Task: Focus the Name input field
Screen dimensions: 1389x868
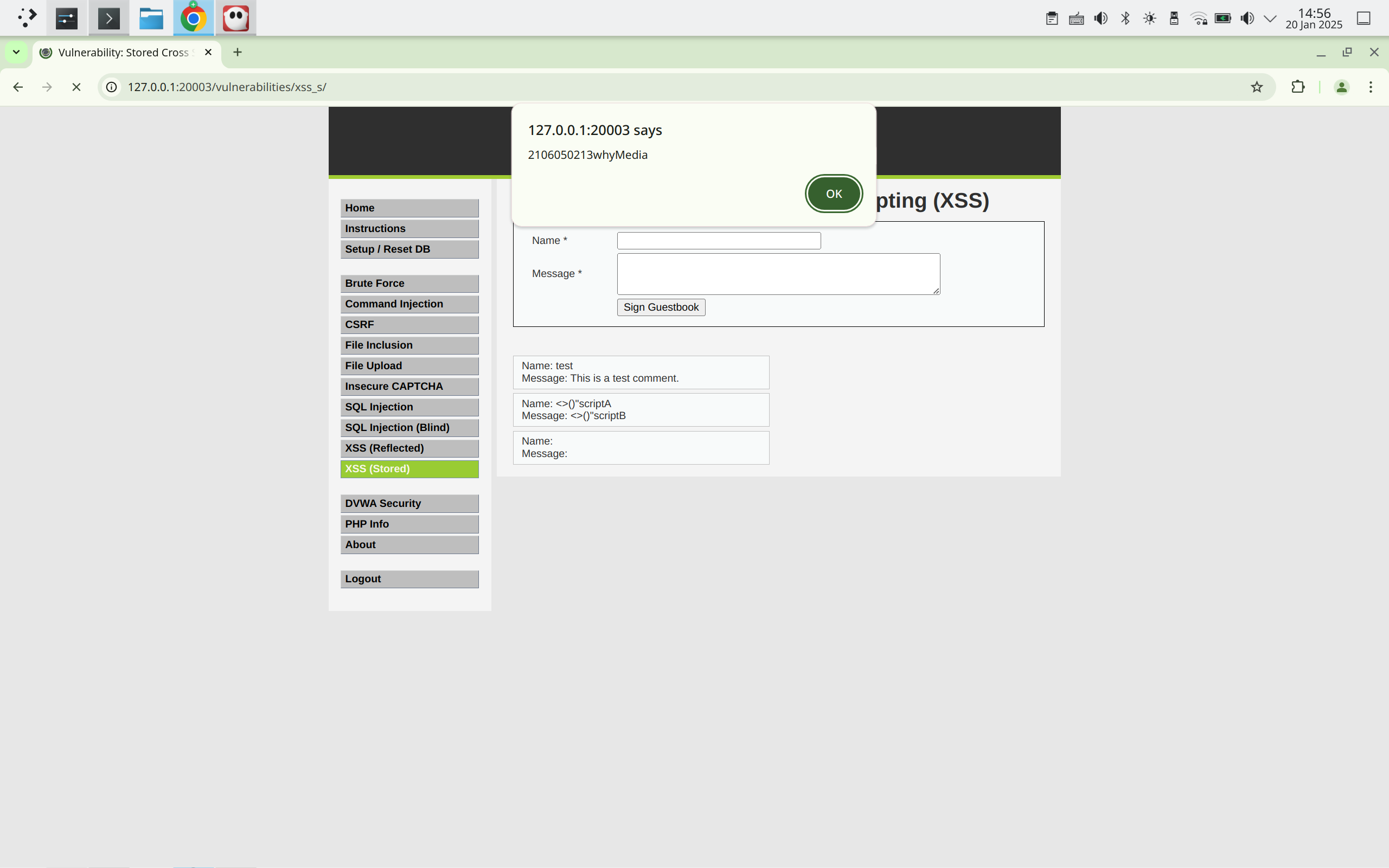Action: [718, 241]
